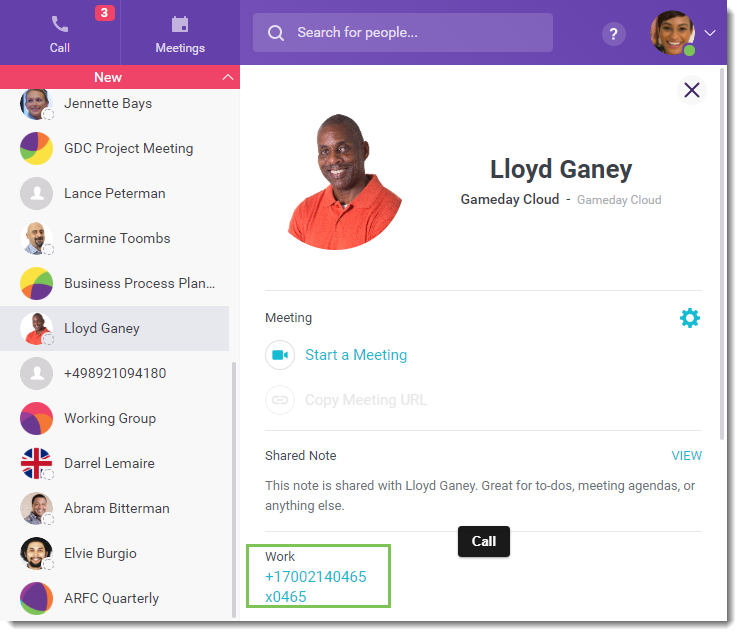Switch to the Meetings tab label
The image size is (742, 636).
(180, 48)
